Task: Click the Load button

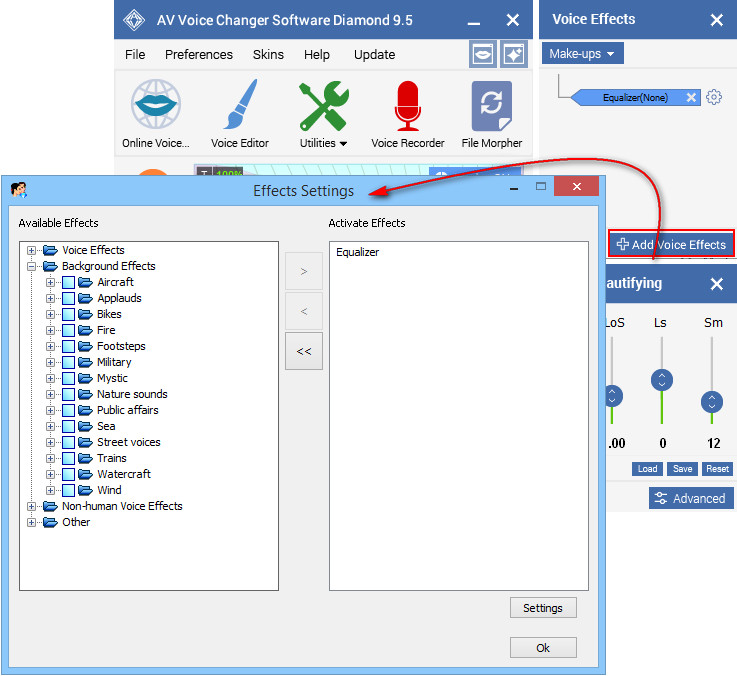Action: (647, 469)
